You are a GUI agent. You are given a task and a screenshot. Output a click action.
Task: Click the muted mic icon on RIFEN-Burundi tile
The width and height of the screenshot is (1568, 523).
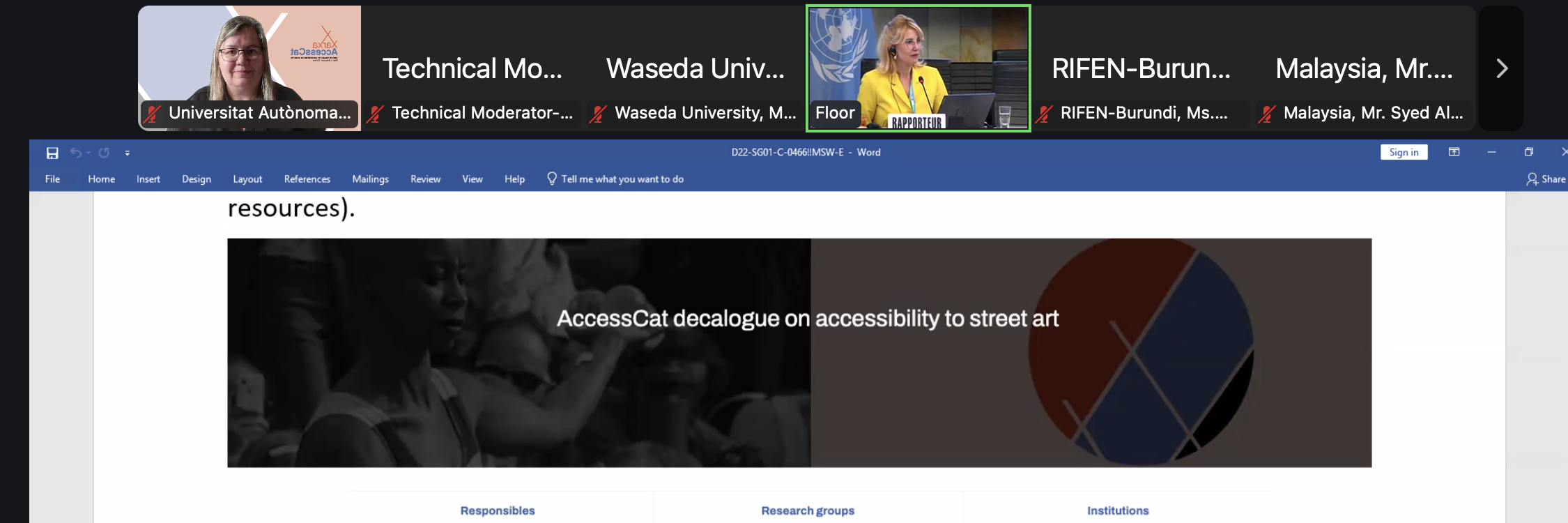[1044, 113]
